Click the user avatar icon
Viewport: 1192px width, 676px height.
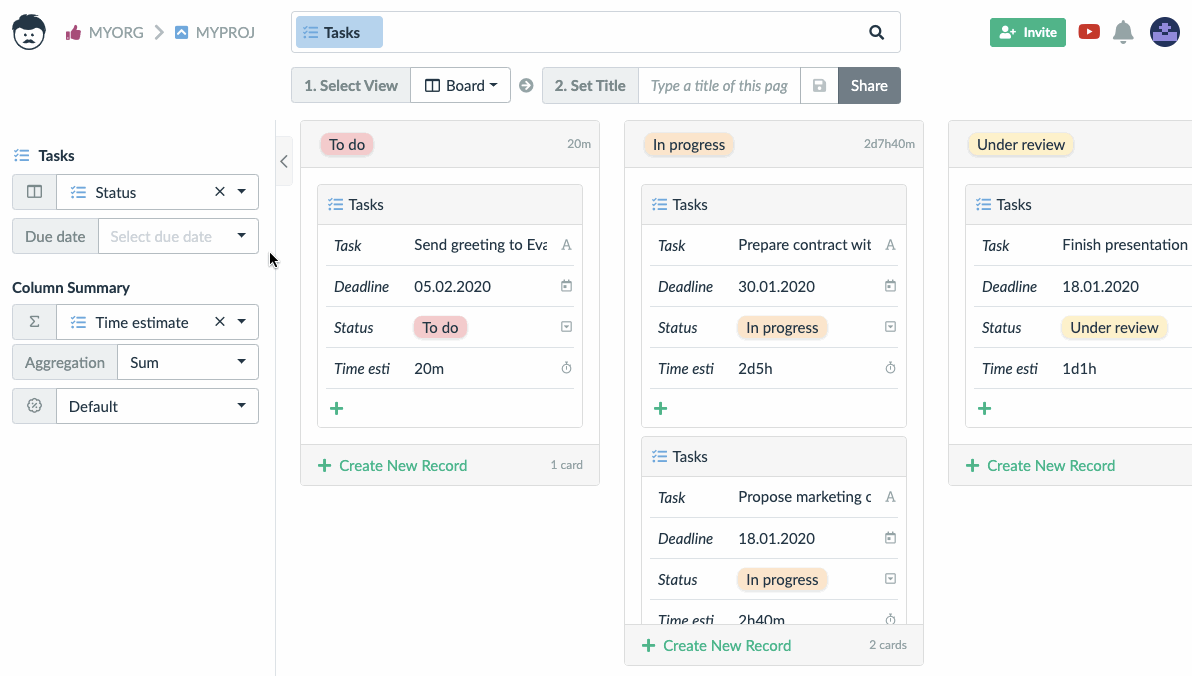(x=1164, y=32)
